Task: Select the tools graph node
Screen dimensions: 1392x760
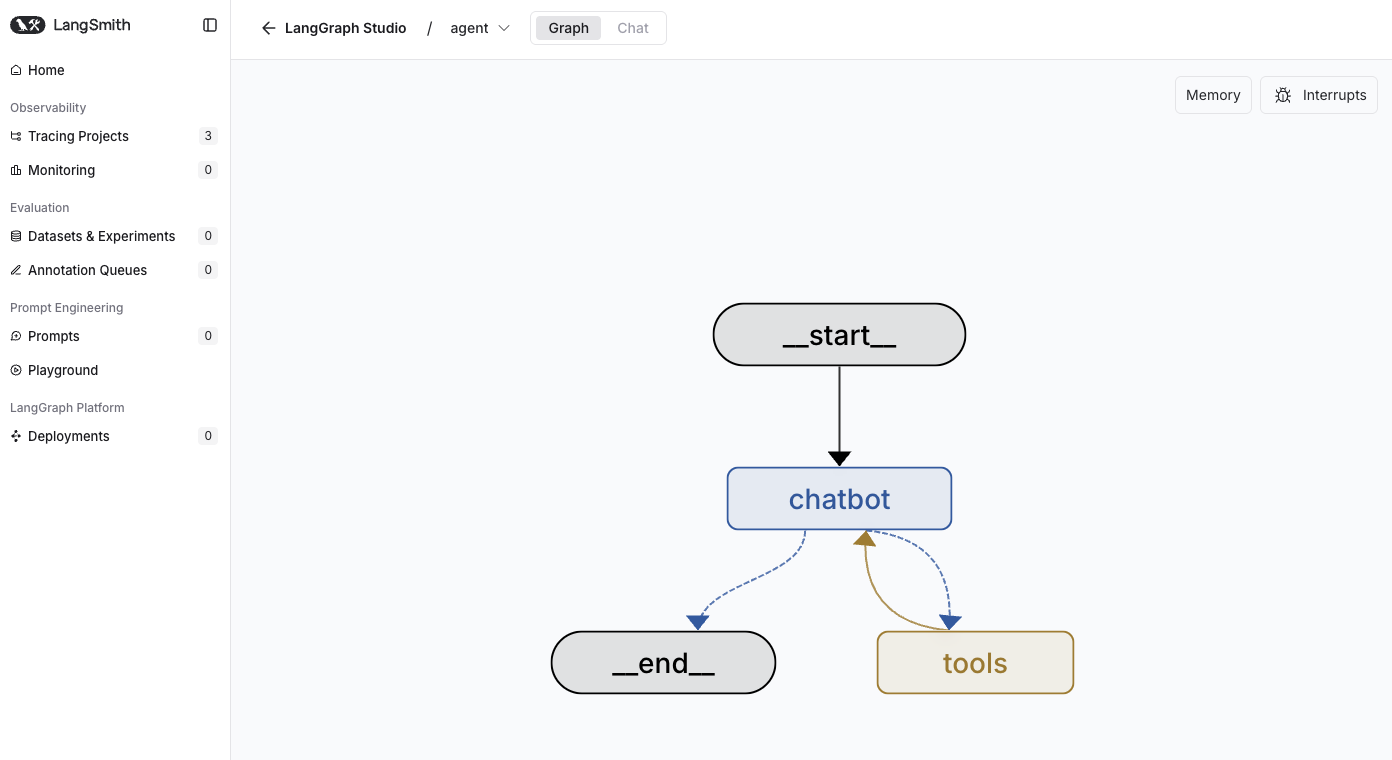Action: (975, 662)
